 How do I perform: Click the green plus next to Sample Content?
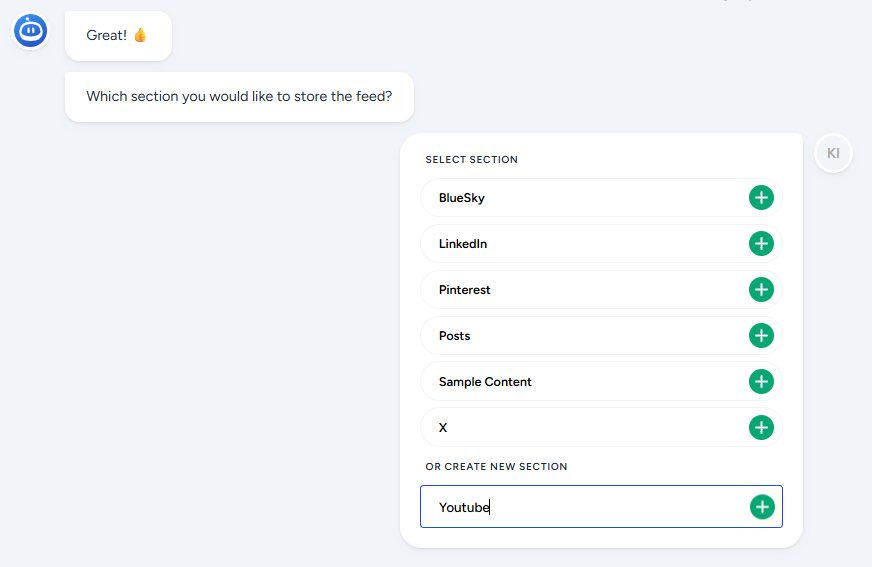(x=761, y=382)
